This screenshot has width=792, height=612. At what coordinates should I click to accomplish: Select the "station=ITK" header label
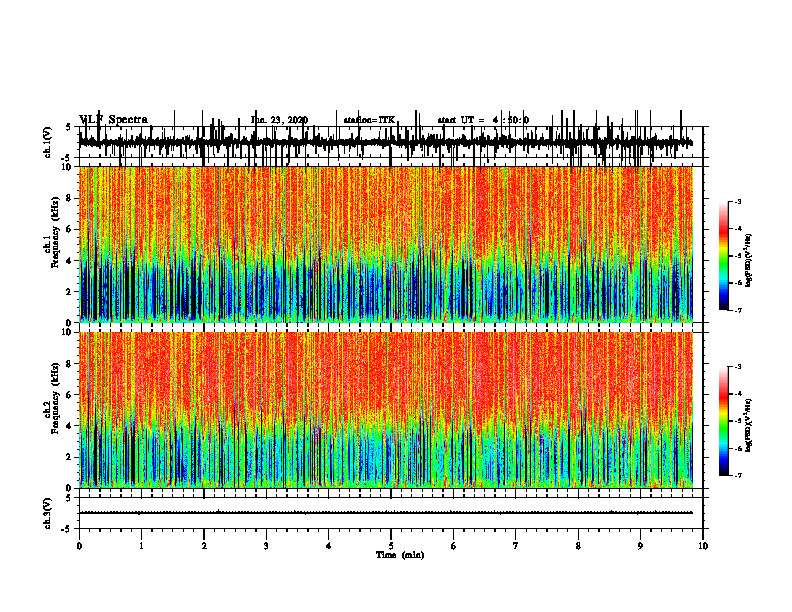369,120
